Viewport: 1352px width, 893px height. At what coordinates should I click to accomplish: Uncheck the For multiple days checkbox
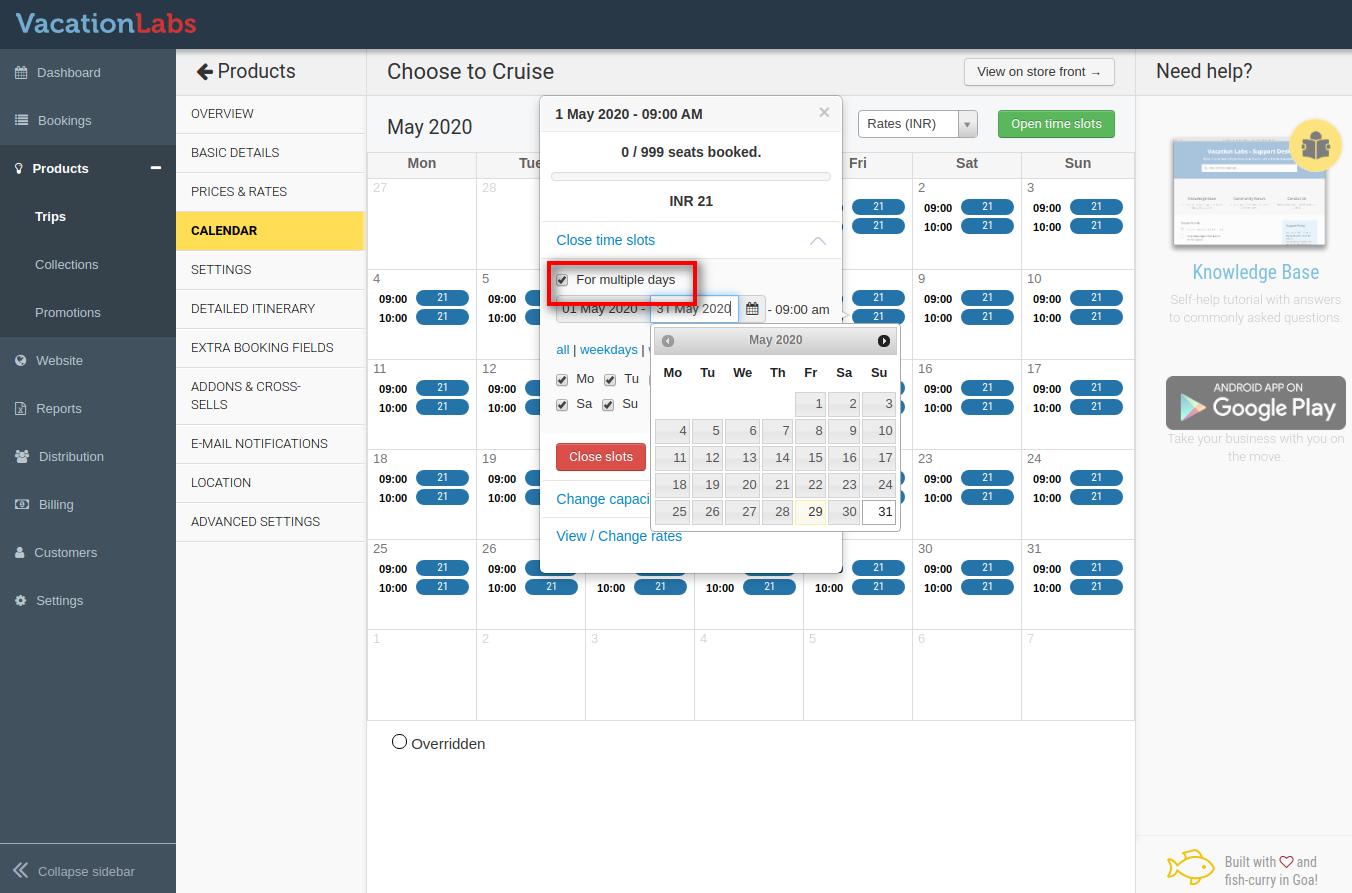(562, 280)
